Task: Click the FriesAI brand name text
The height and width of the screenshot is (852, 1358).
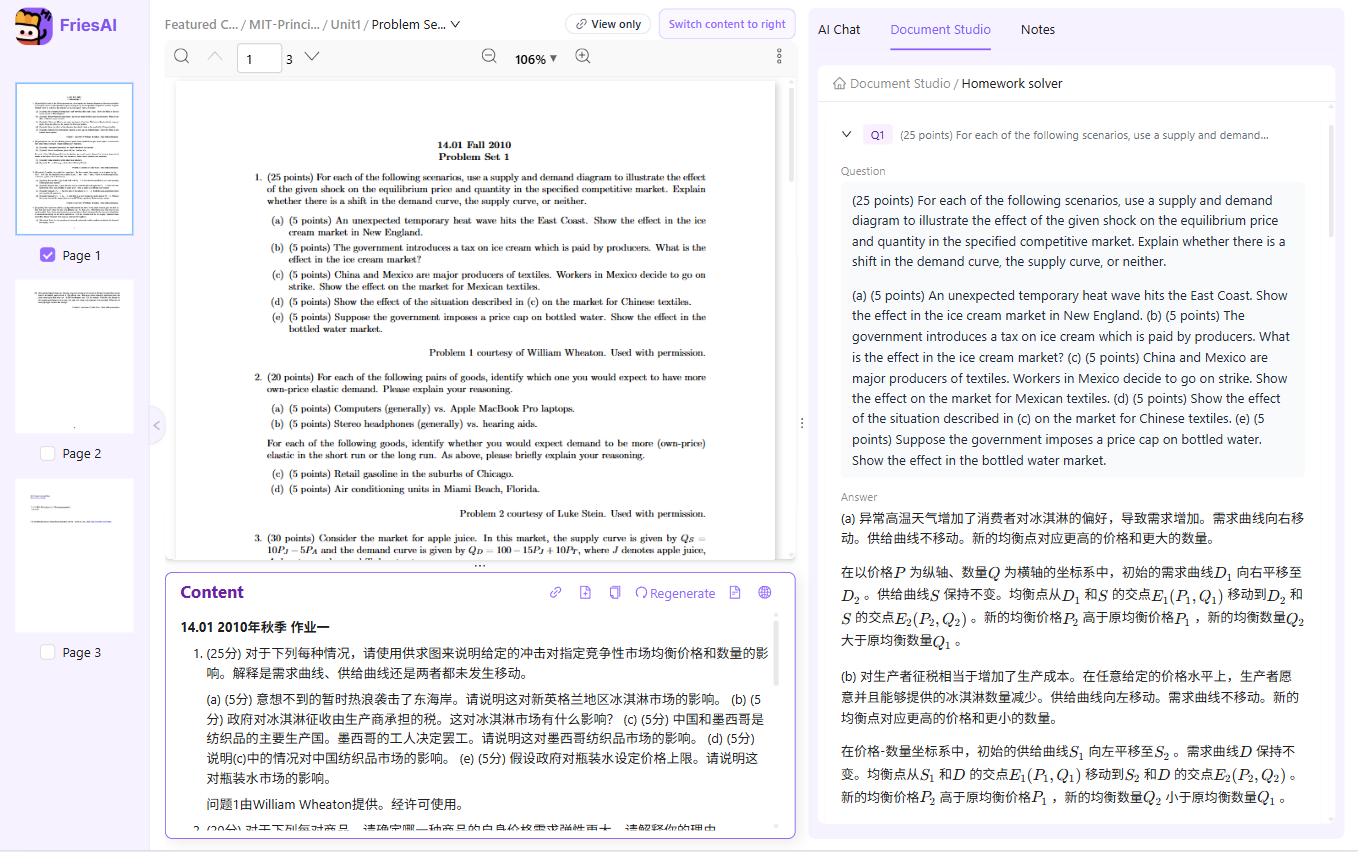Action: click(x=88, y=25)
